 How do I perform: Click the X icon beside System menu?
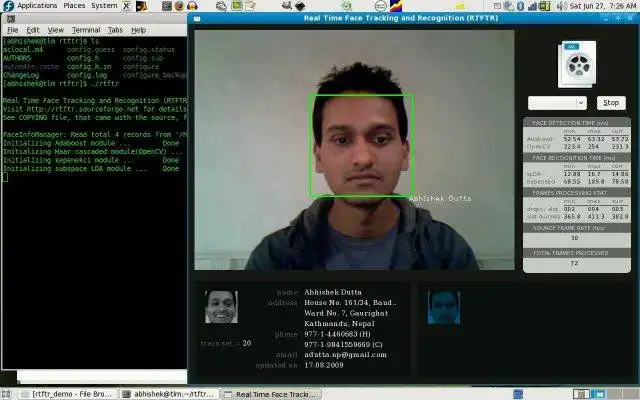(x=127, y=6)
